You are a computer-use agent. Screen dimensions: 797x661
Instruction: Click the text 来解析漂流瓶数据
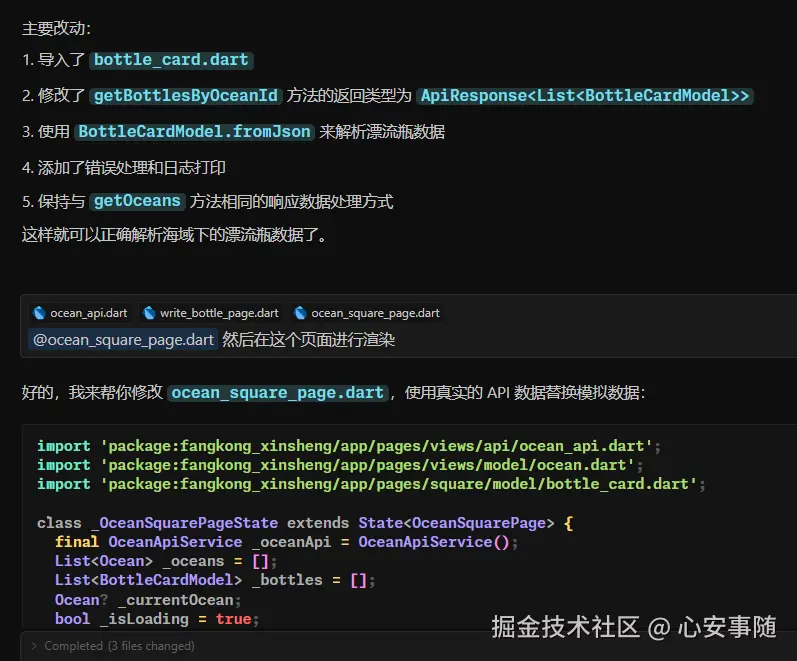pos(382,132)
